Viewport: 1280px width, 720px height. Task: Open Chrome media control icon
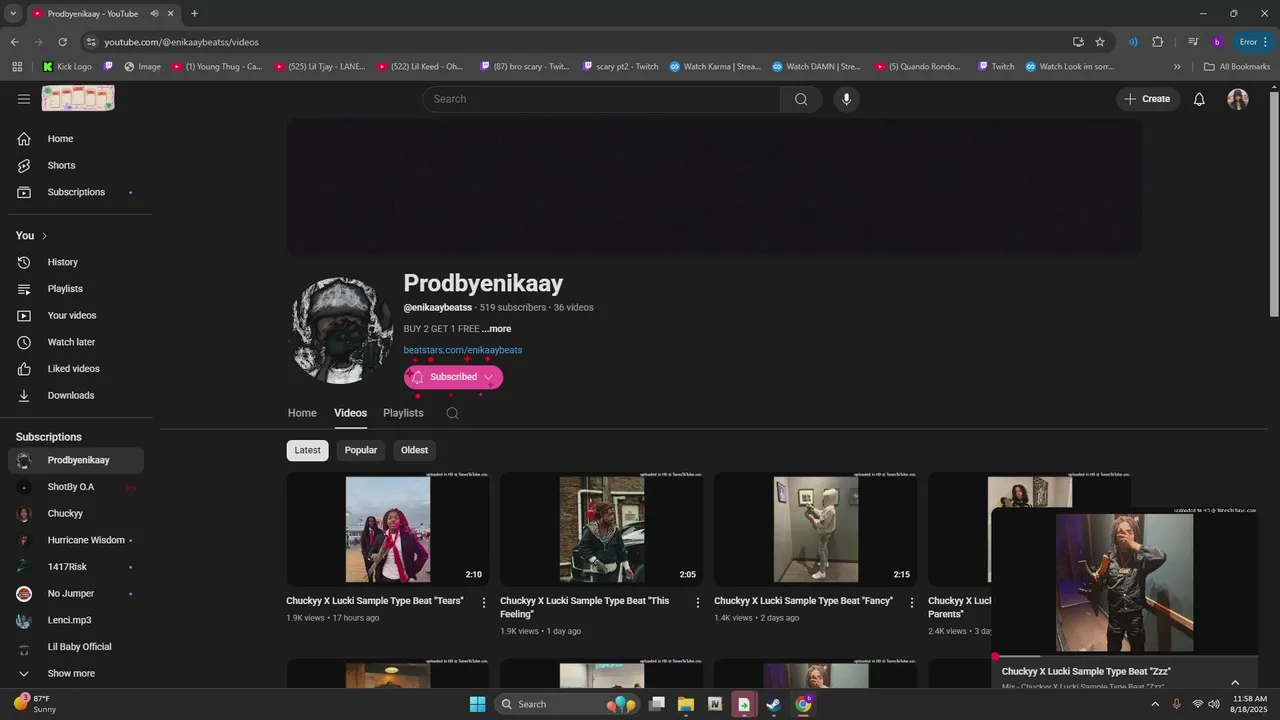point(1193,42)
